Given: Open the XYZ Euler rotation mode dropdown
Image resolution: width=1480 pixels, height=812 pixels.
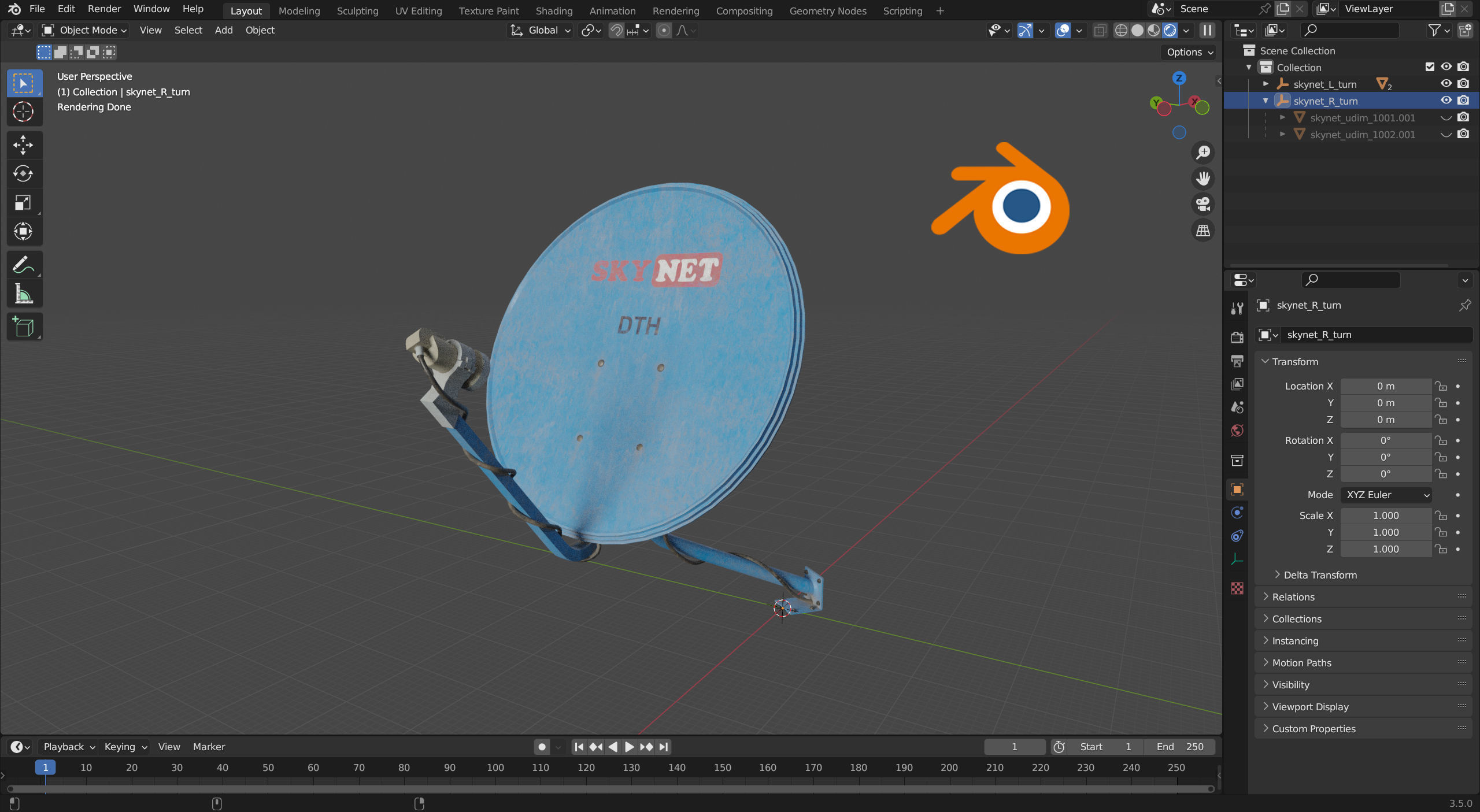Looking at the screenshot, I should [1385, 495].
